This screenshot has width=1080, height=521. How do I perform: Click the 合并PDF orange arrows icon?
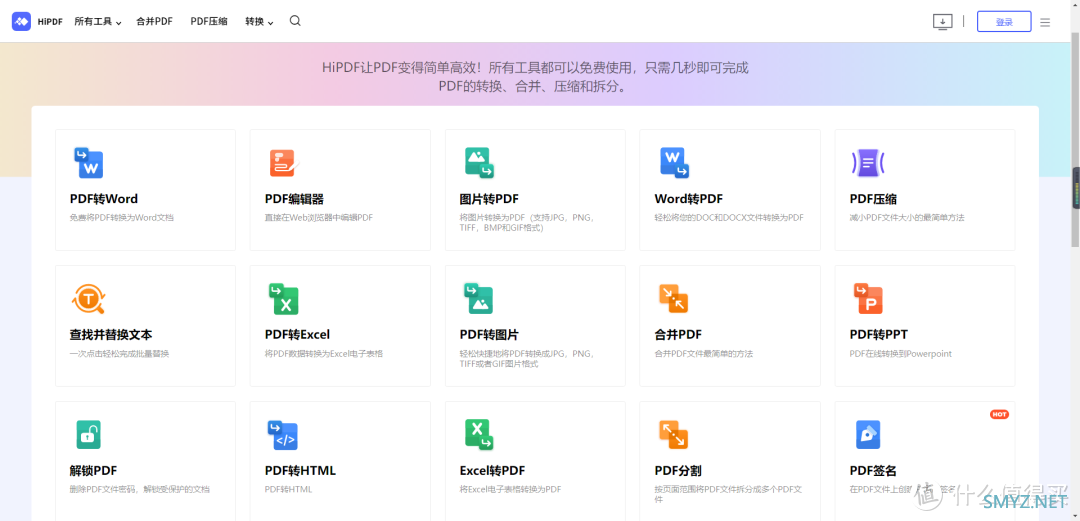point(674,299)
